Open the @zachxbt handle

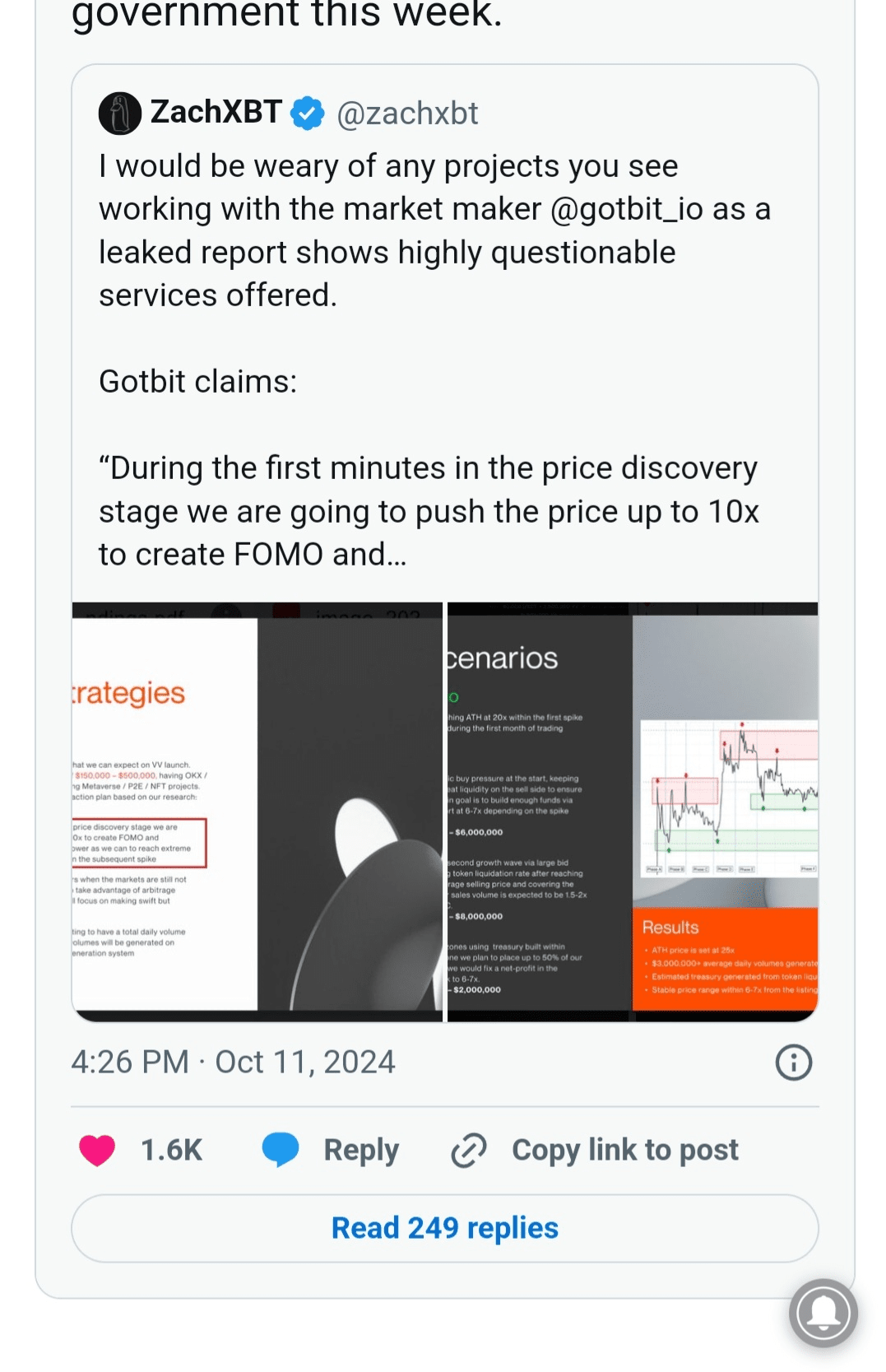pos(407,114)
